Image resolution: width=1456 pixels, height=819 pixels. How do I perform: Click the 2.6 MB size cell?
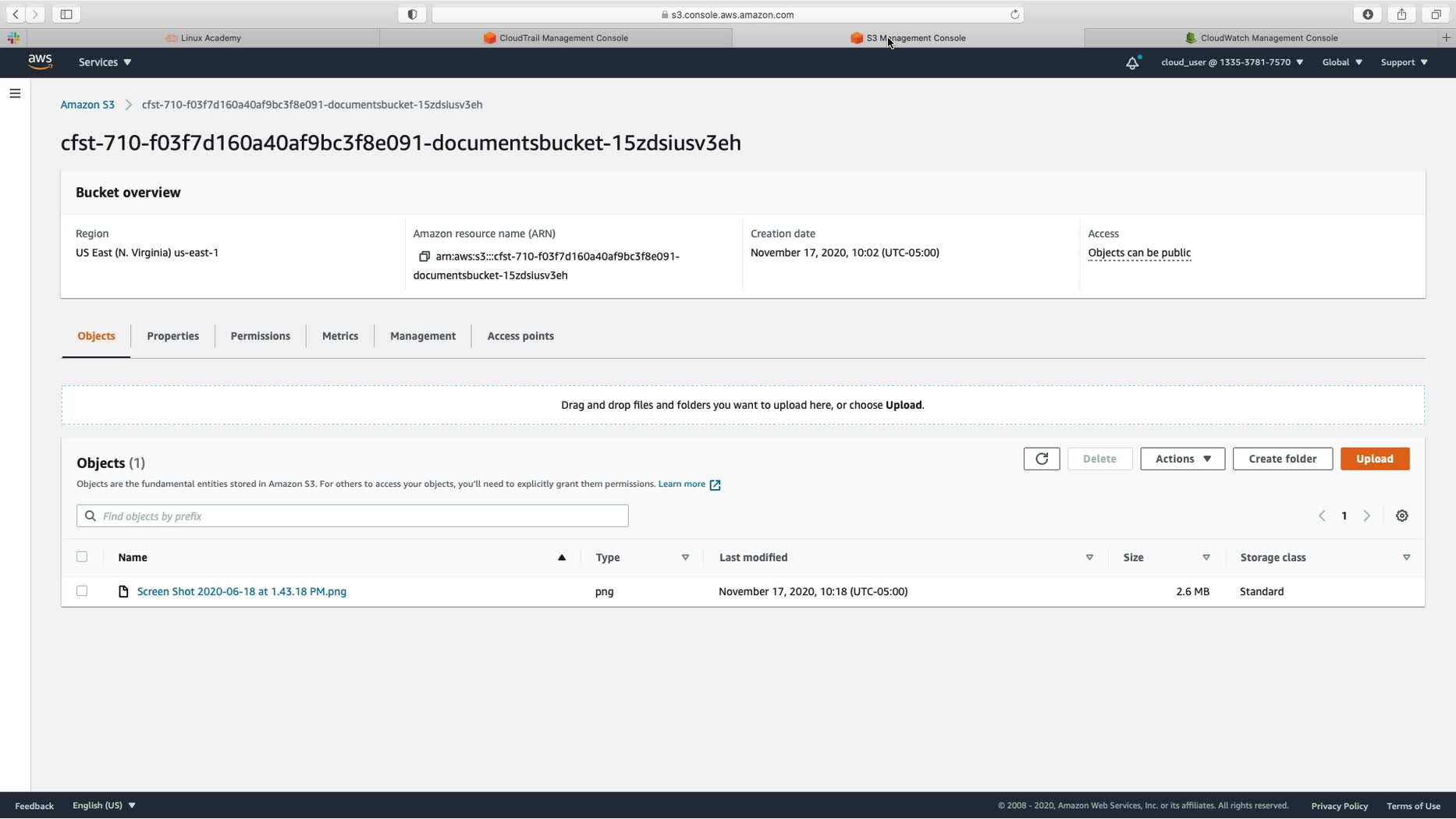[x=1192, y=591]
